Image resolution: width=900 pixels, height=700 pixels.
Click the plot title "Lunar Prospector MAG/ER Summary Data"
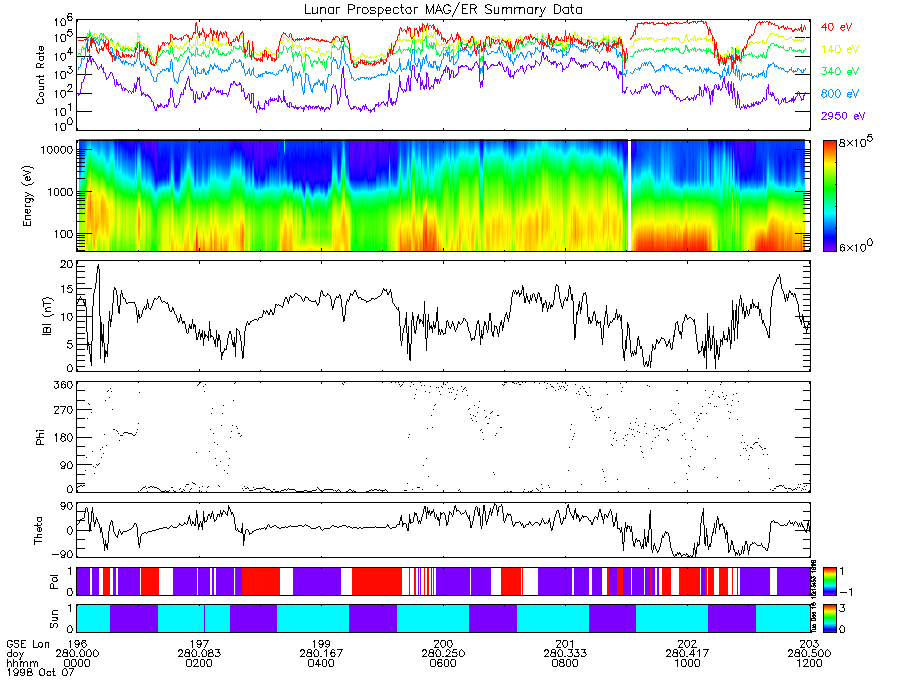[443, 9]
